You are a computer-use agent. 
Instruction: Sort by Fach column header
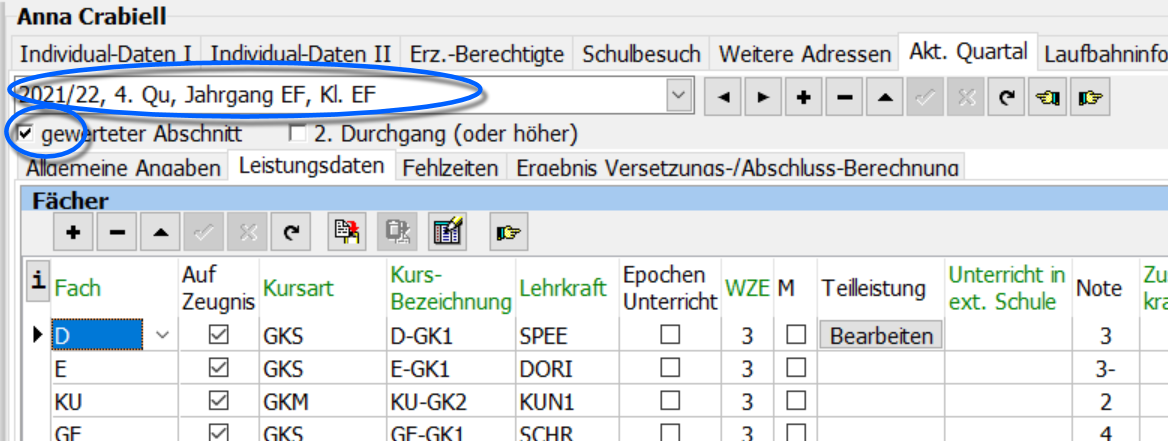point(77,289)
